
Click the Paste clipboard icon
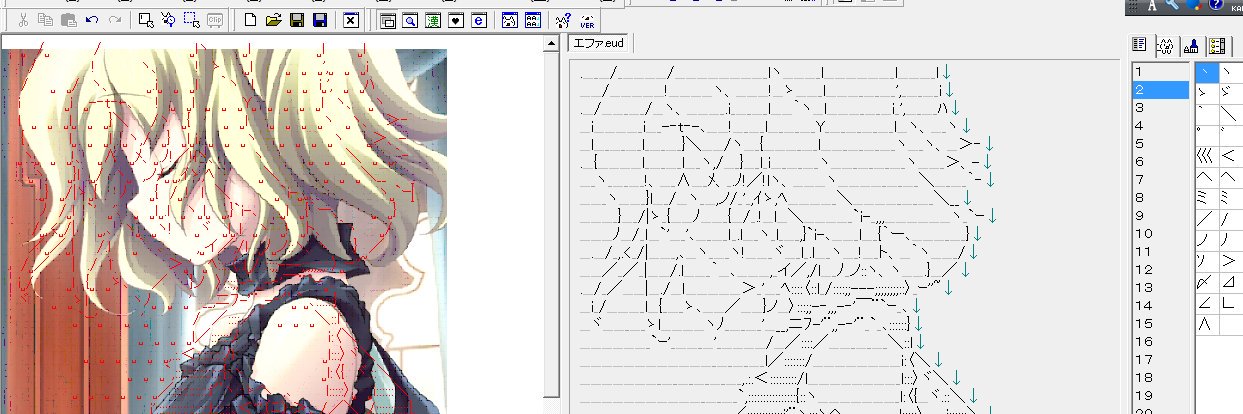(69, 20)
